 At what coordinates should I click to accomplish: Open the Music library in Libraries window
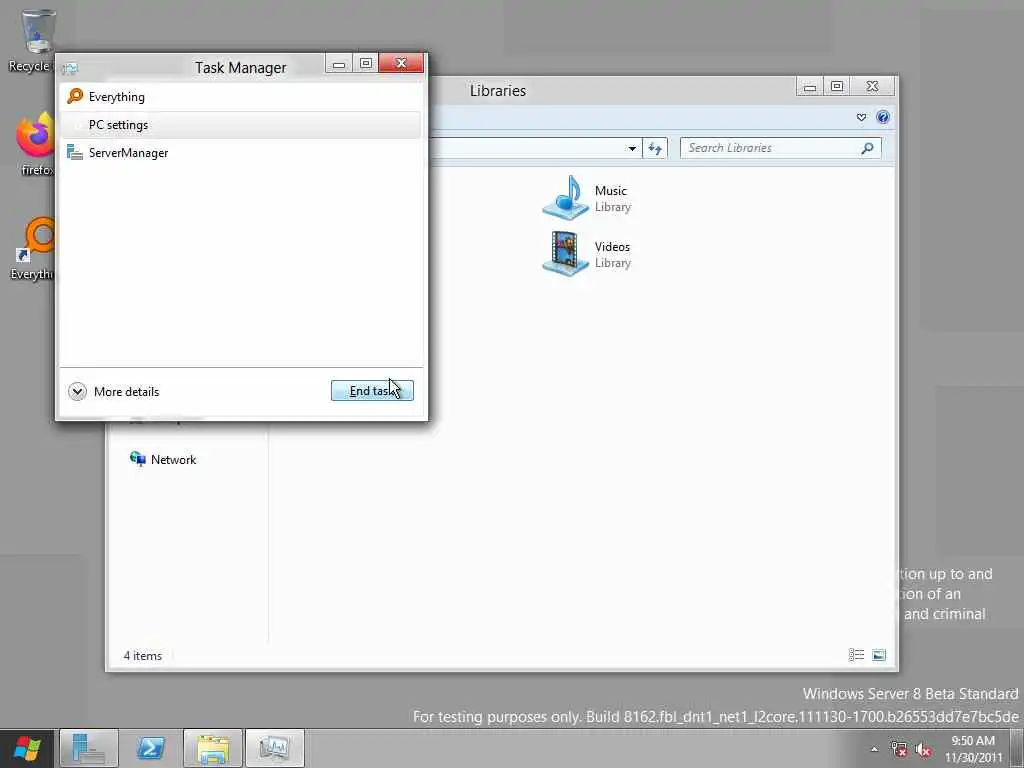(587, 198)
